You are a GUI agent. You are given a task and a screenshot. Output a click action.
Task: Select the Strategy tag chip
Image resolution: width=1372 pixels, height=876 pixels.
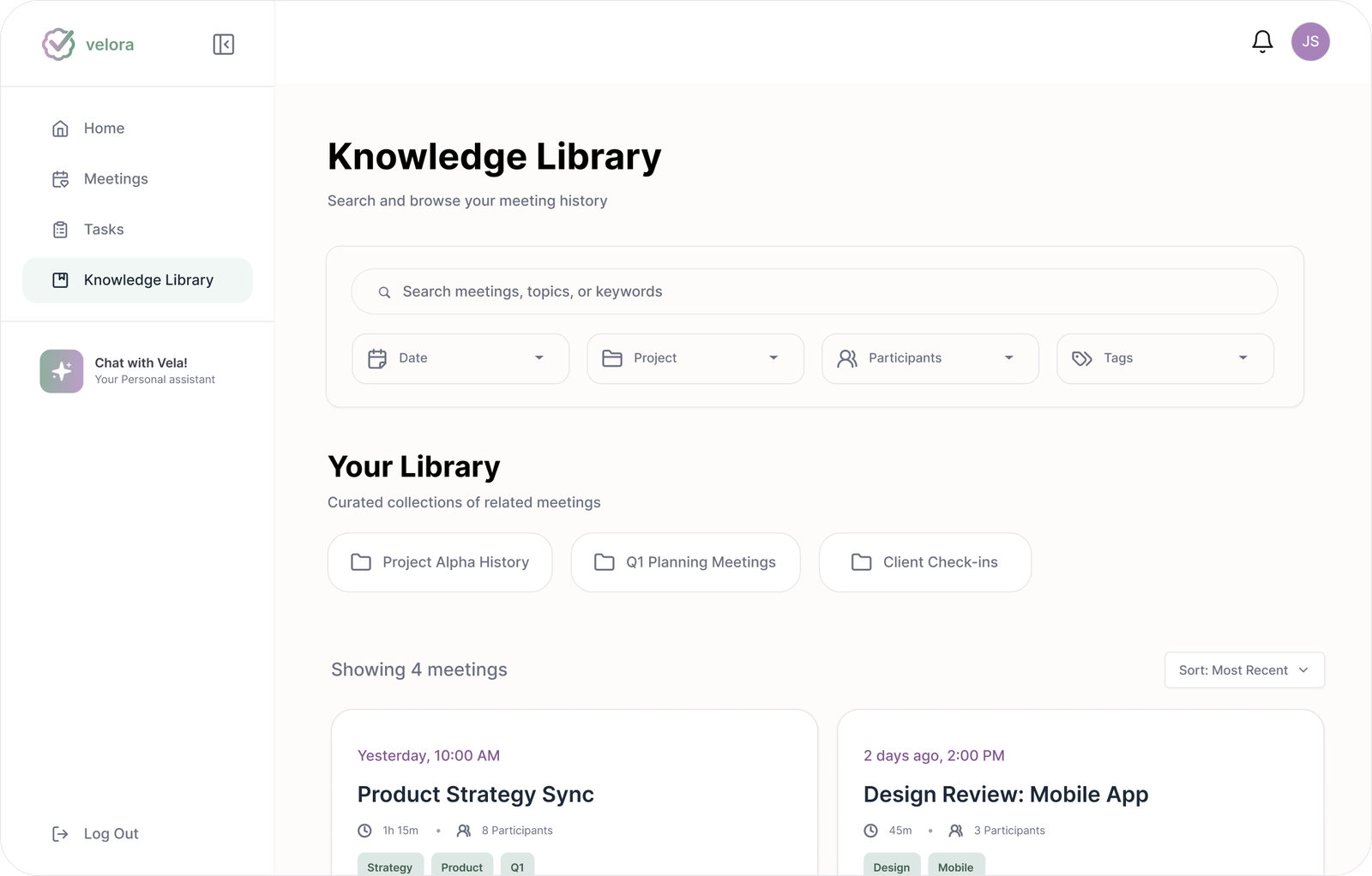(x=390, y=865)
